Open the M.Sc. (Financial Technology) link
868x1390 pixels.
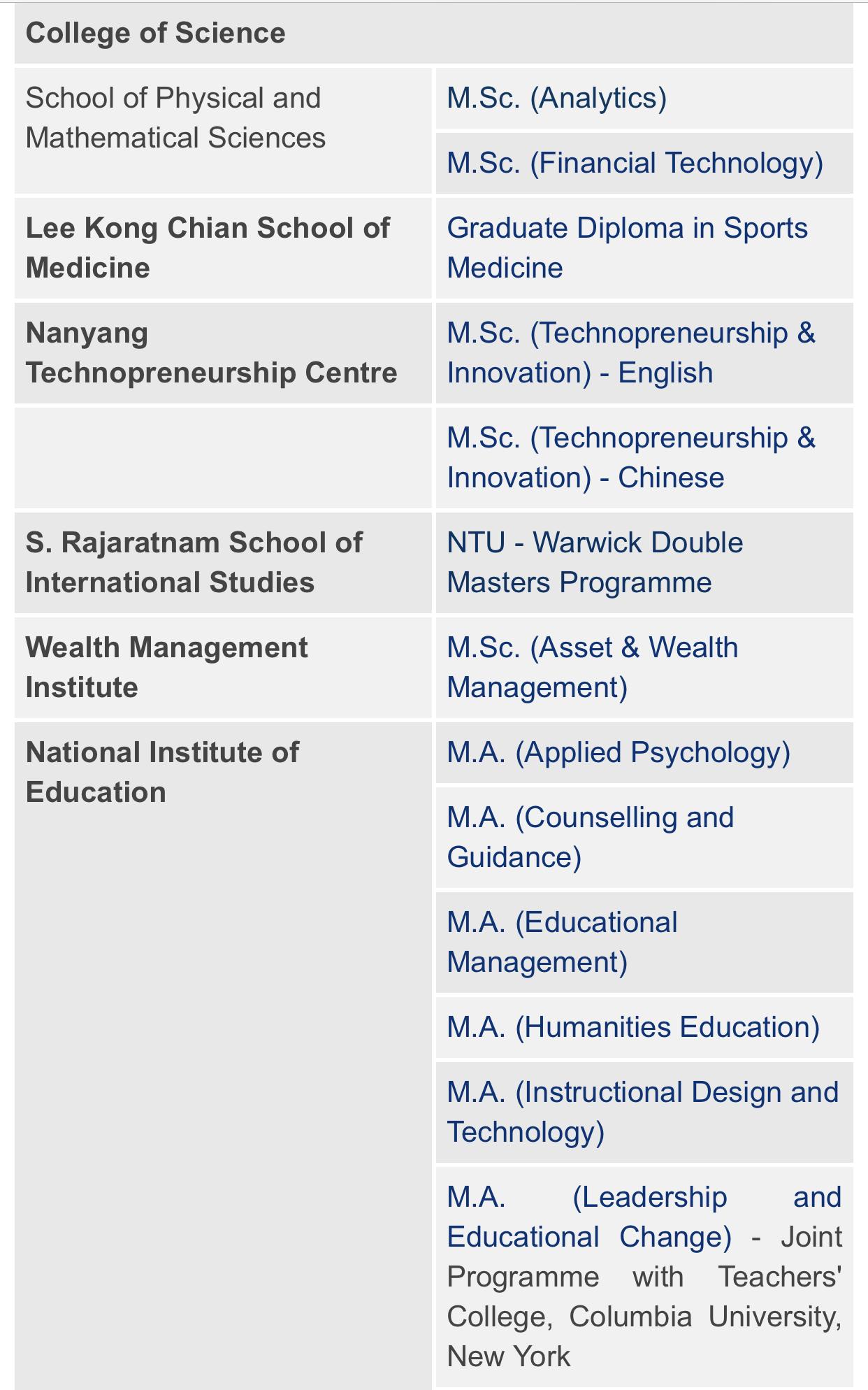point(635,164)
